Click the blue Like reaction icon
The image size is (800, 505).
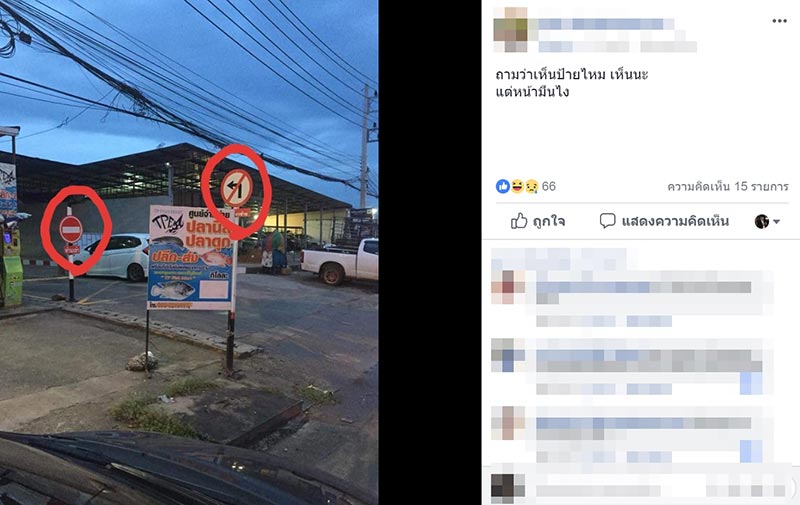503,186
